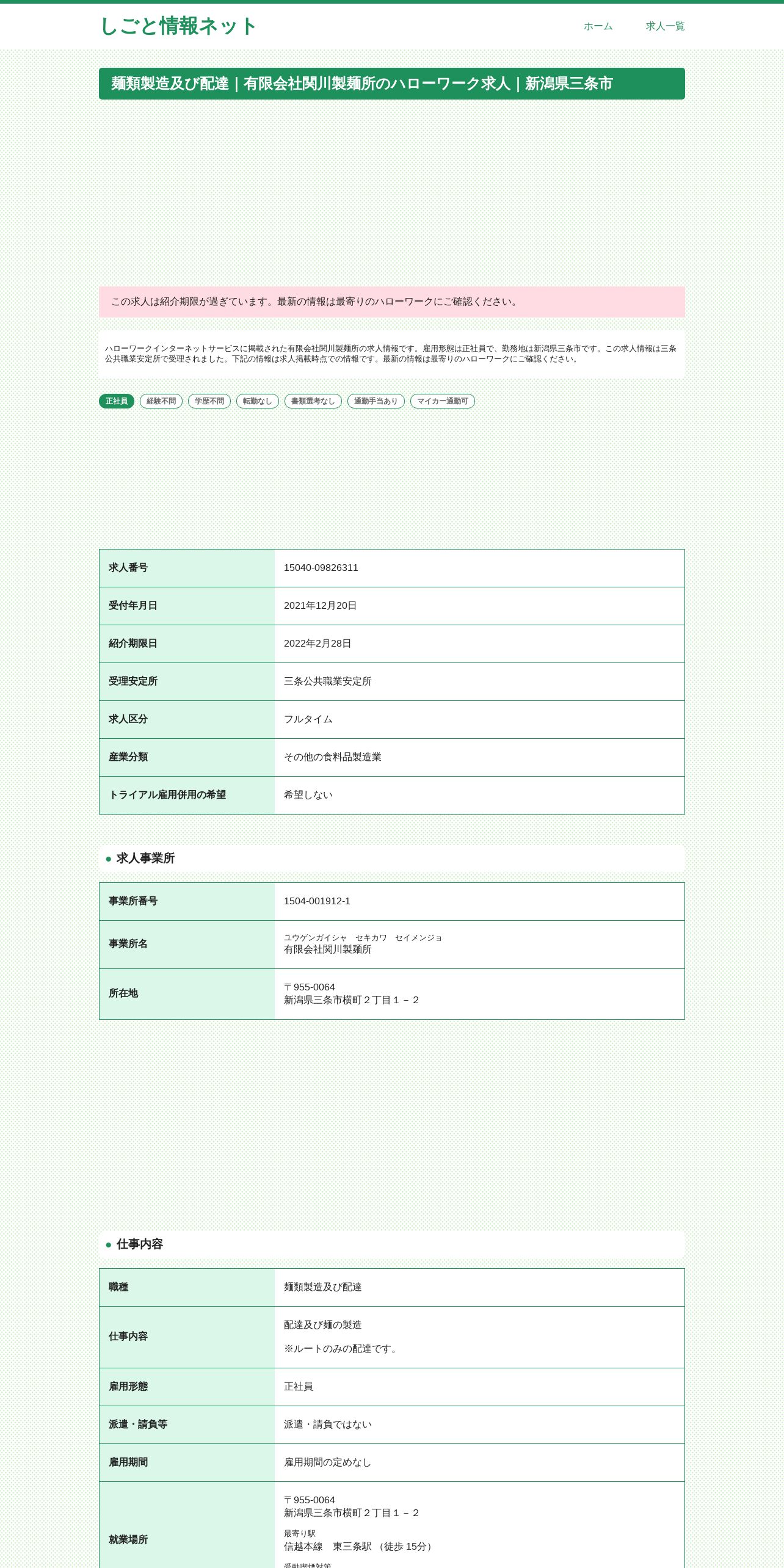Click the value フルタイム
Screen dimensions: 784x1568
coord(308,719)
